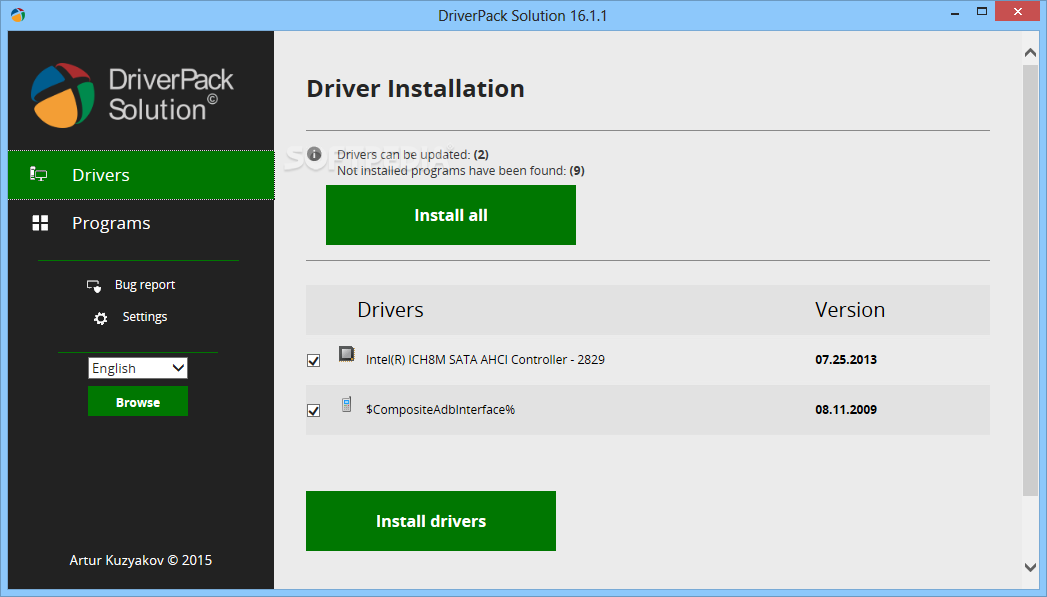Screen dimensions: 1047x597
Task: Click the Install all button
Action: pyautogui.click(x=451, y=215)
